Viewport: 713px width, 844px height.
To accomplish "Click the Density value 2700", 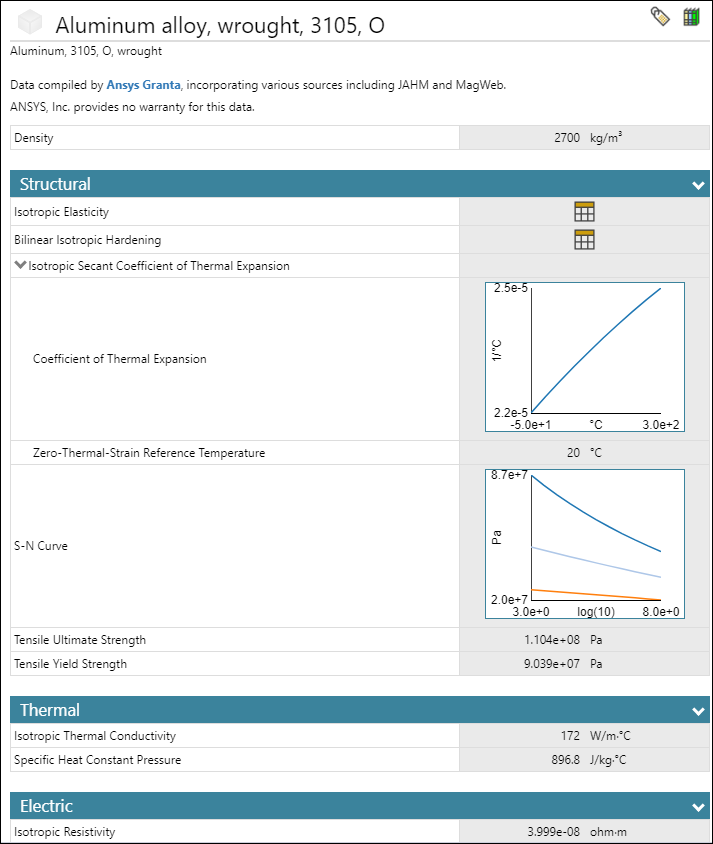I will coord(566,138).
